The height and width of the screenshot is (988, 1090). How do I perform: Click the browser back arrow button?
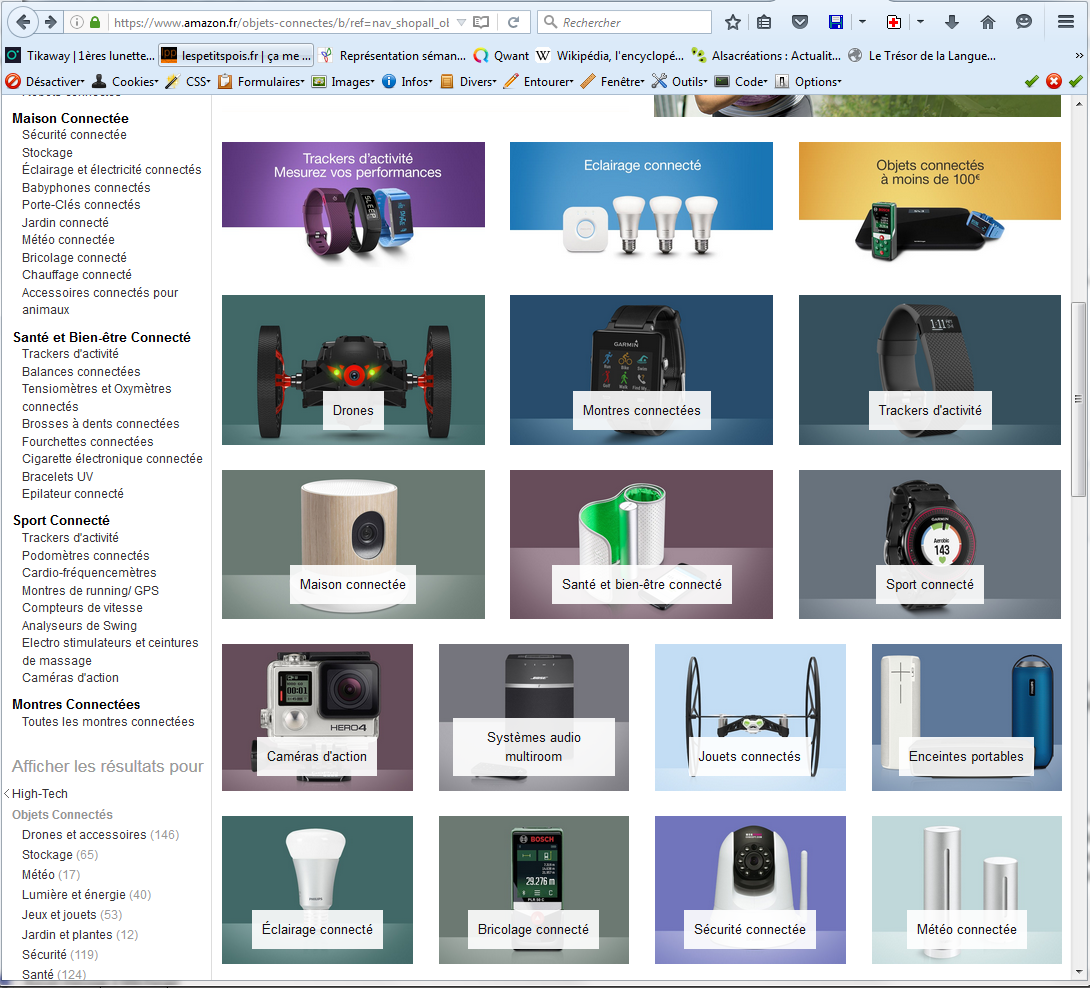(x=22, y=22)
